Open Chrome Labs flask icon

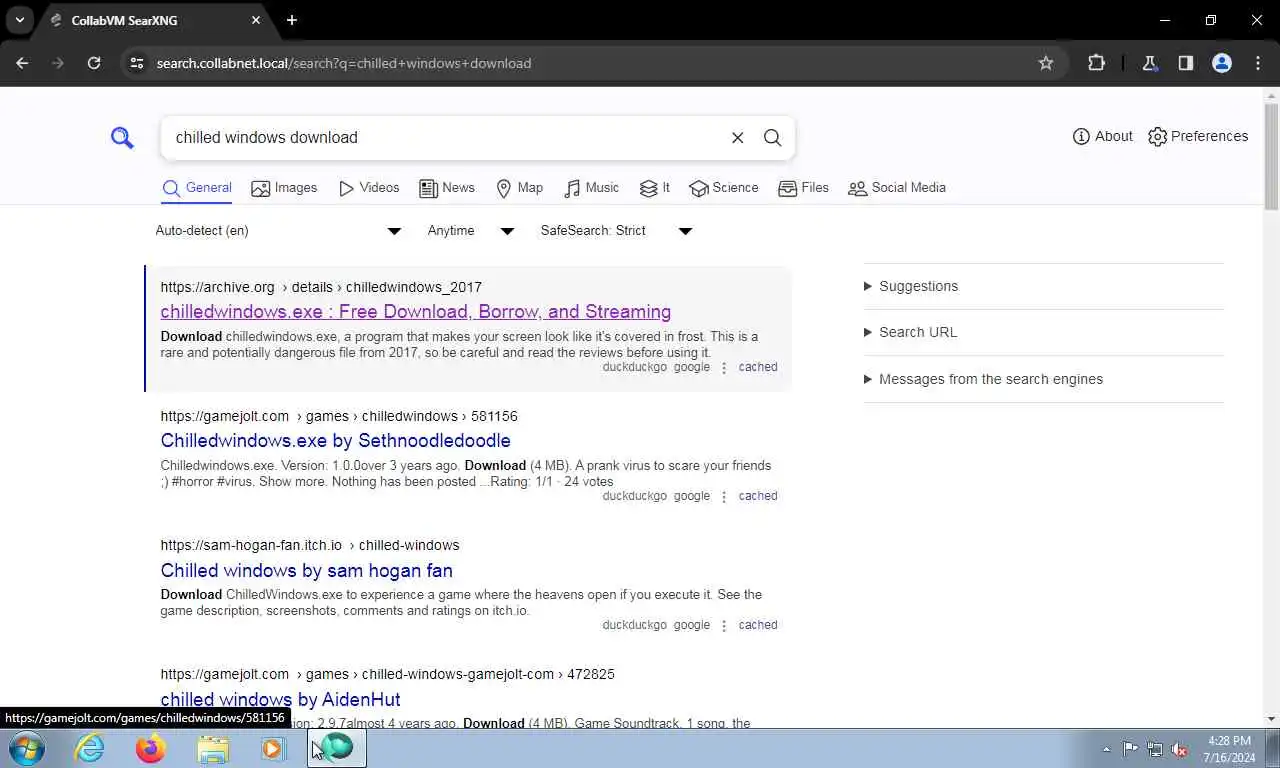(x=1149, y=63)
